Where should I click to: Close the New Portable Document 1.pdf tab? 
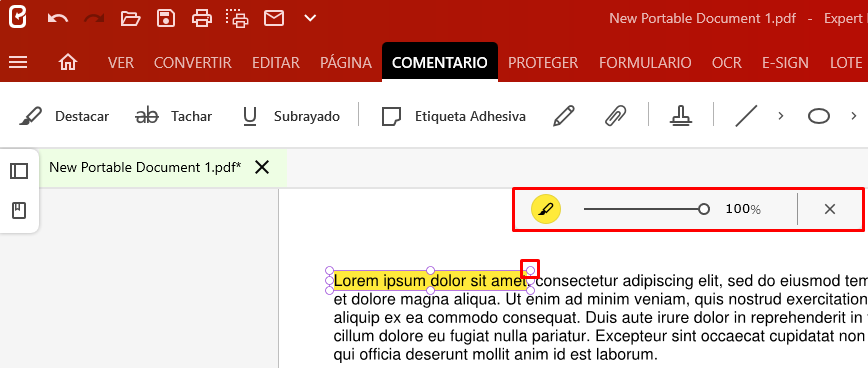(262, 167)
